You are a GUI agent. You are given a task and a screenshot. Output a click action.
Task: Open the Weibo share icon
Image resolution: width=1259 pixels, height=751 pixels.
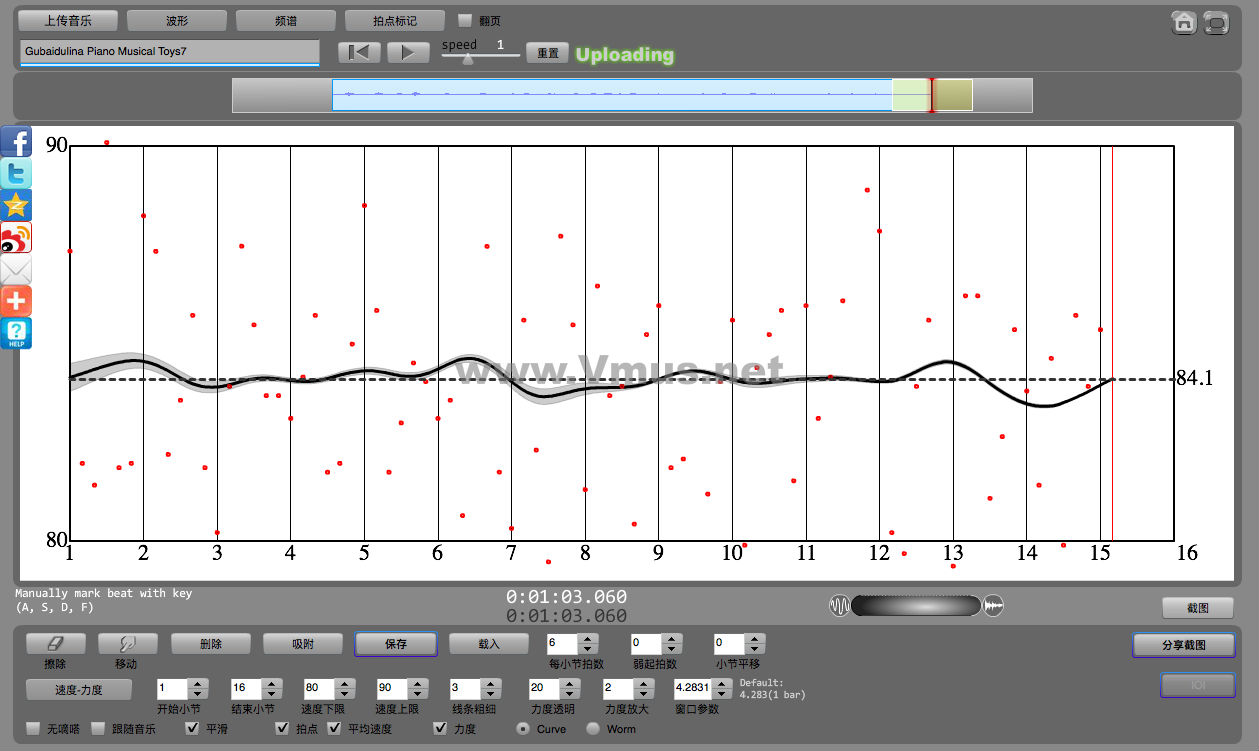tap(16, 238)
